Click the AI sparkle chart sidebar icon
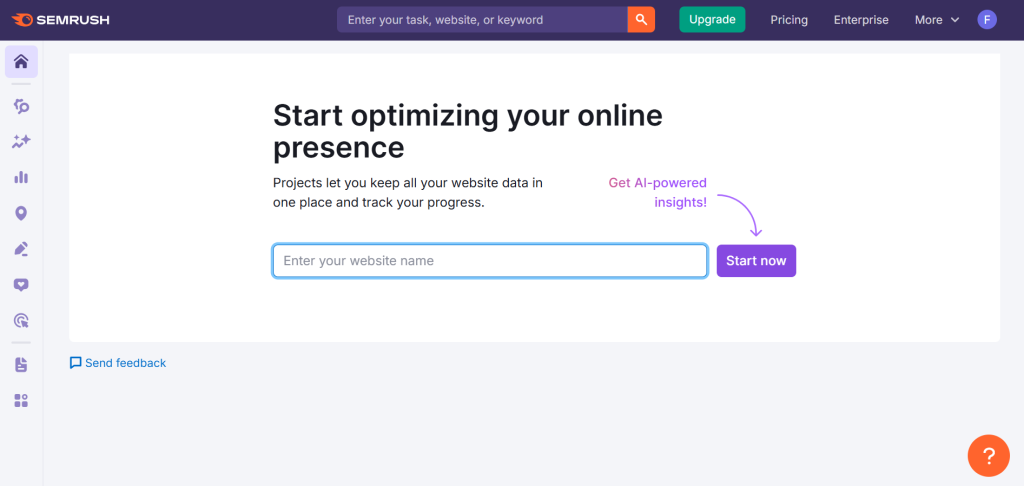 pyautogui.click(x=21, y=142)
